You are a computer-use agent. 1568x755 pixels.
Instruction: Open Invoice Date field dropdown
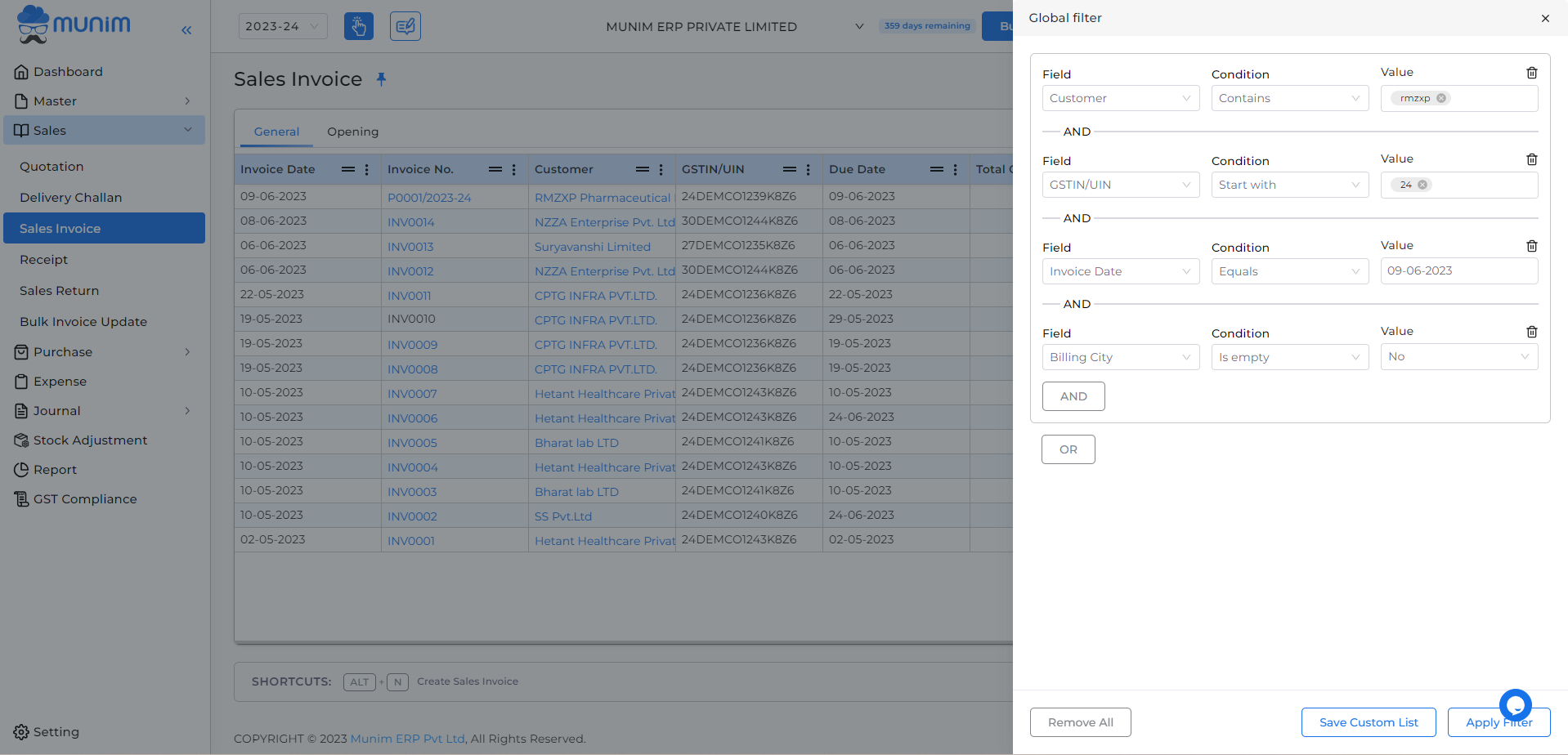1121,271
